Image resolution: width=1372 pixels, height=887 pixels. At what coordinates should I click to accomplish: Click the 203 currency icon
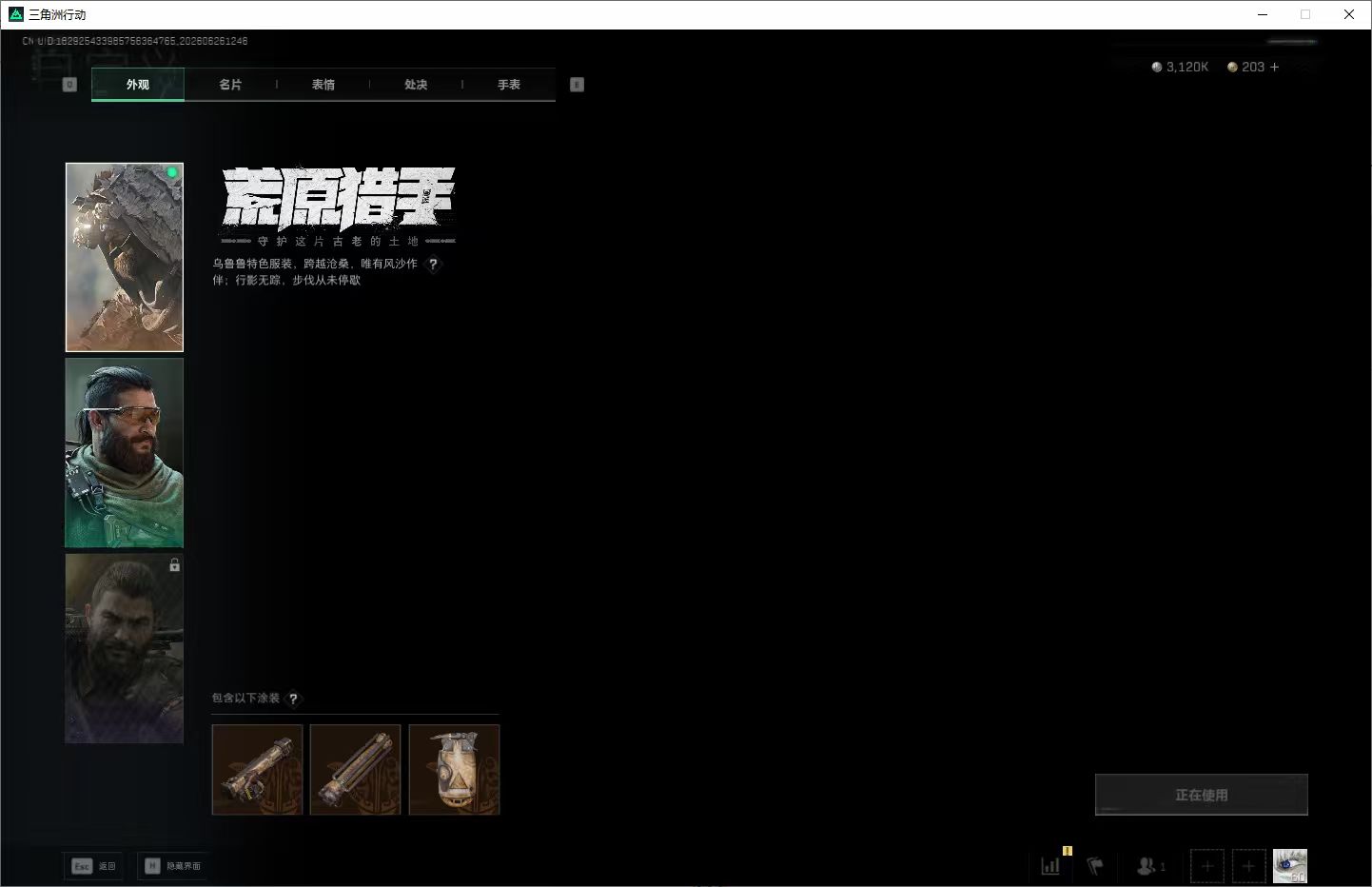[x=1232, y=67]
